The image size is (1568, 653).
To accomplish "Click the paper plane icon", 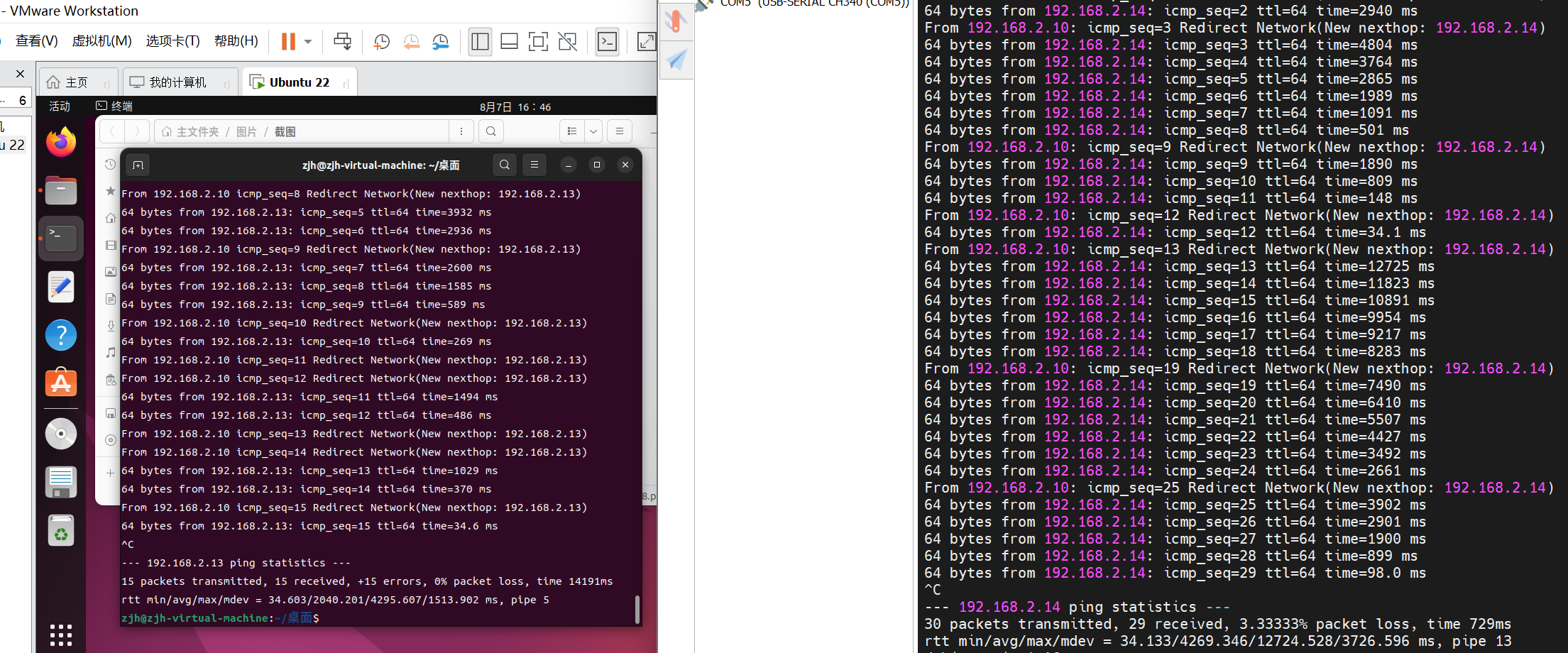I will tap(676, 60).
